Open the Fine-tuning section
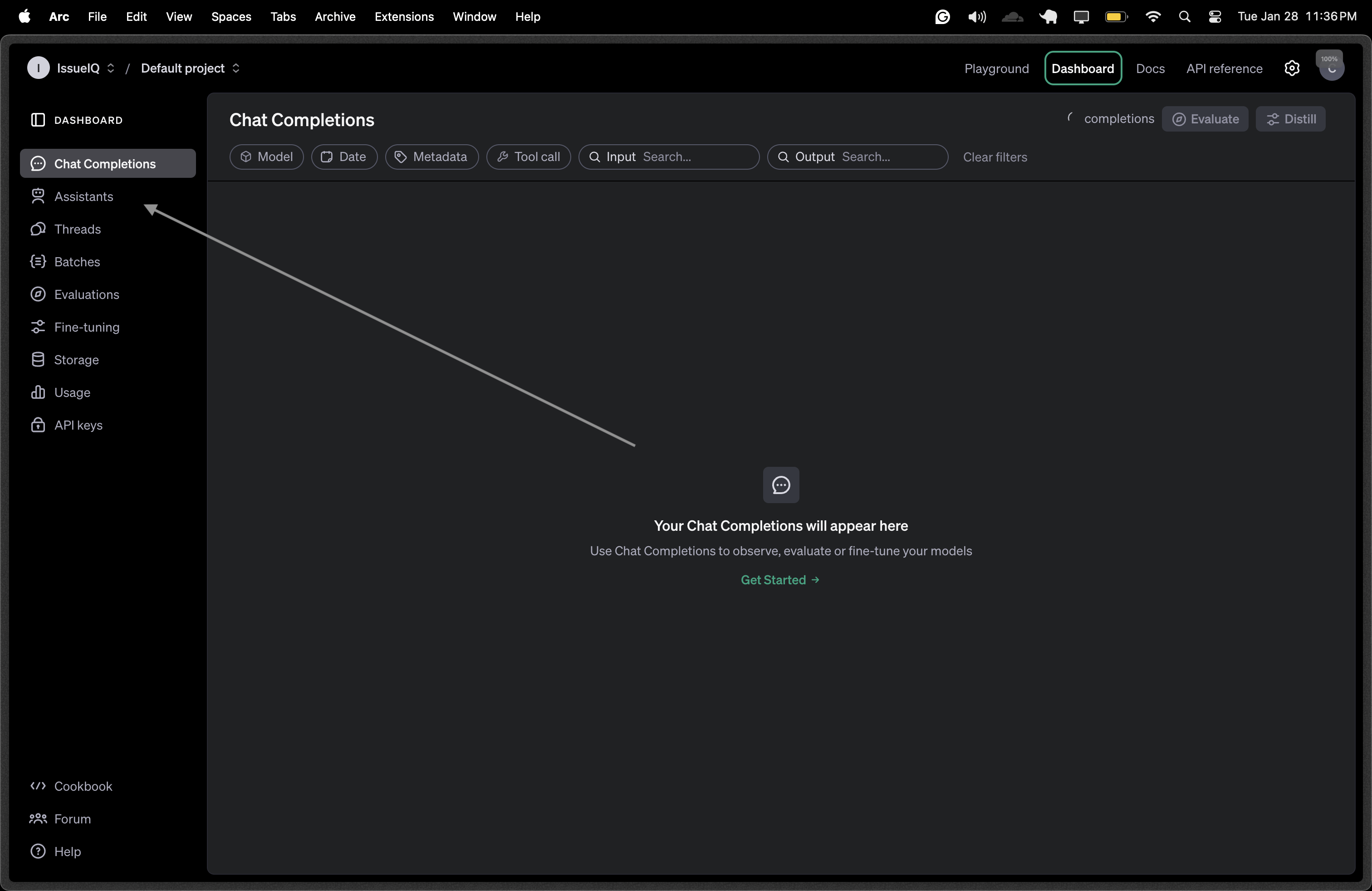Image resolution: width=1372 pixels, height=891 pixels. pos(87,328)
